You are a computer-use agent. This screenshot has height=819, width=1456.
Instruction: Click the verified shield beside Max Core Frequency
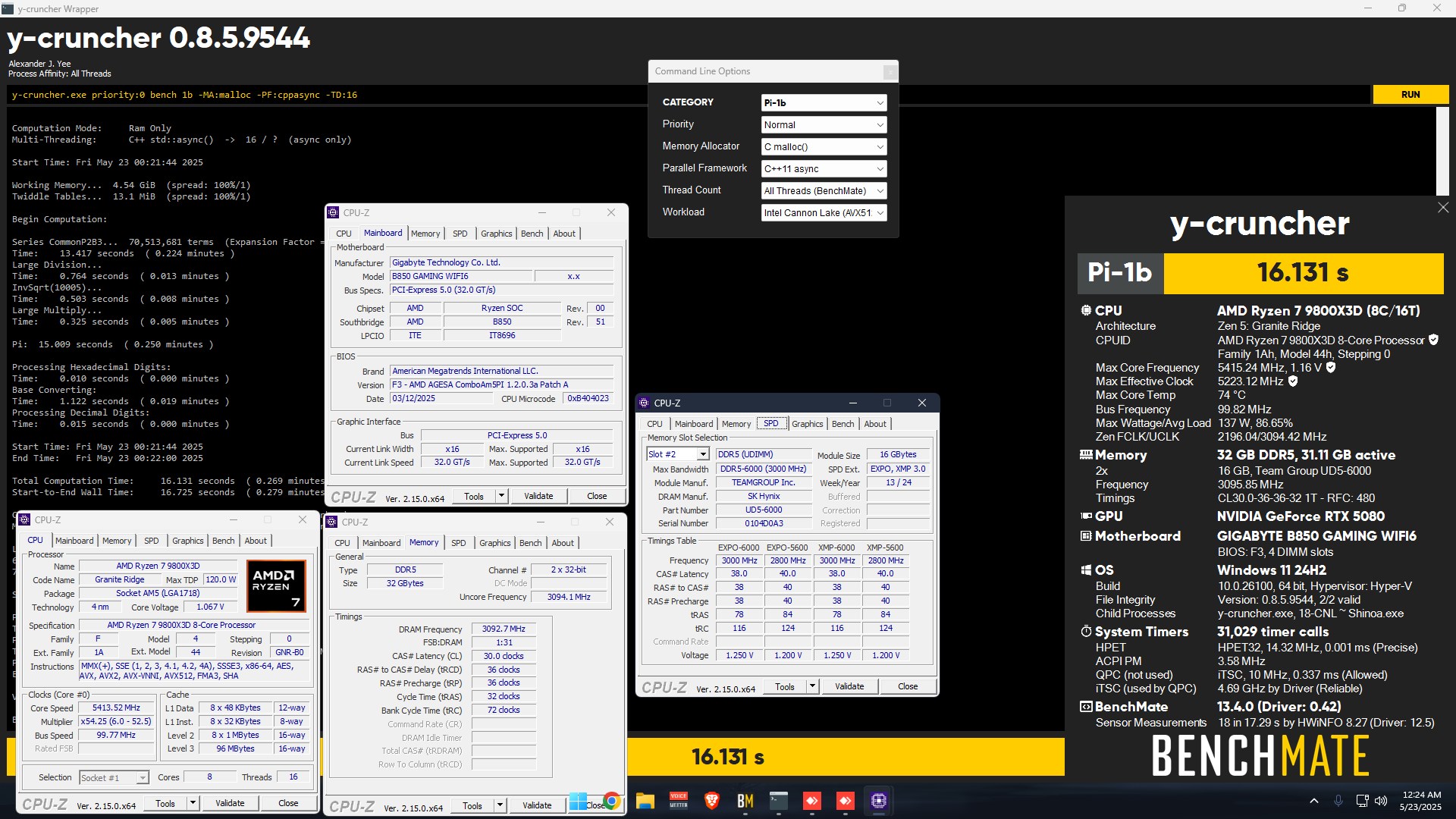click(1331, 367)
